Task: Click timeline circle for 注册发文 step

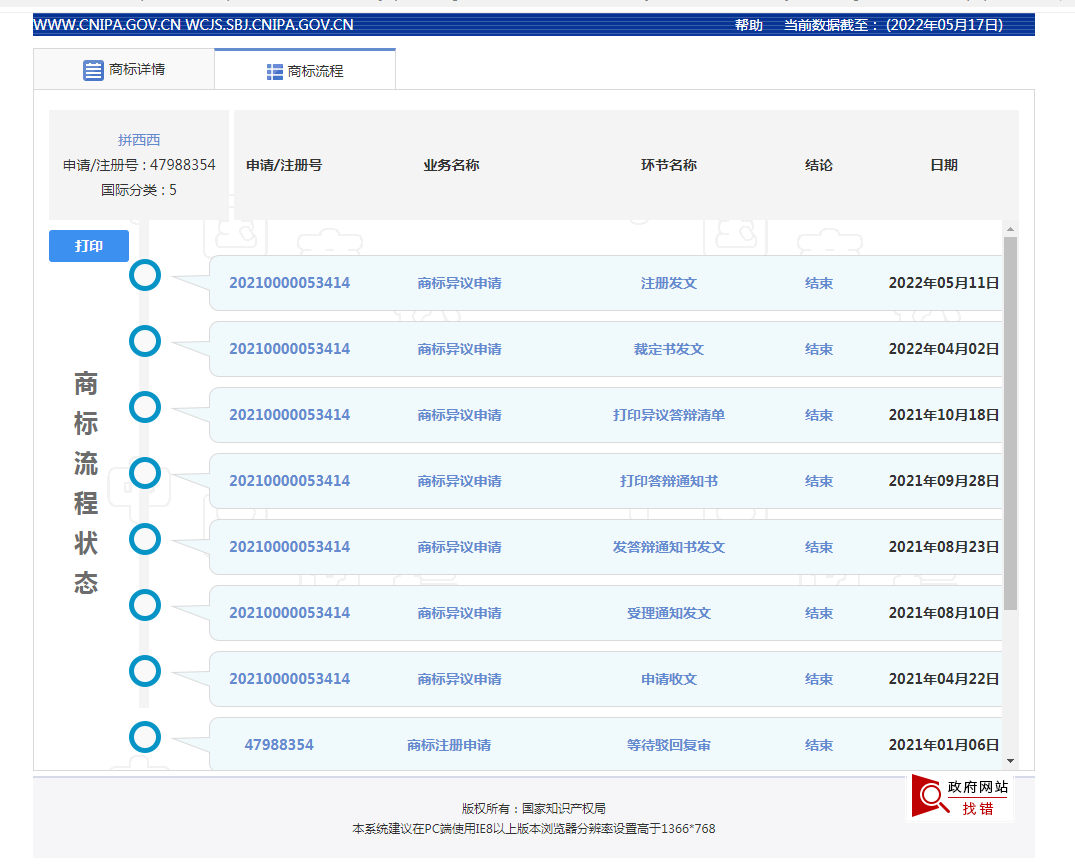Action: pos(145,275)
